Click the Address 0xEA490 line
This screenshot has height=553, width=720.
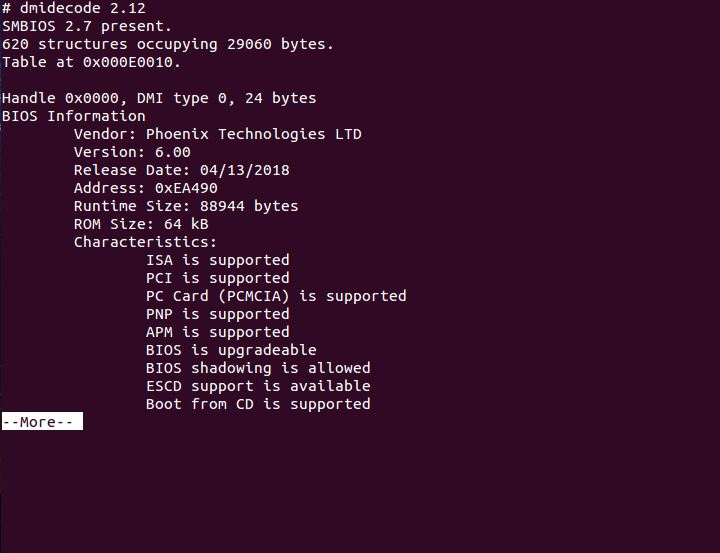point(145,188)
